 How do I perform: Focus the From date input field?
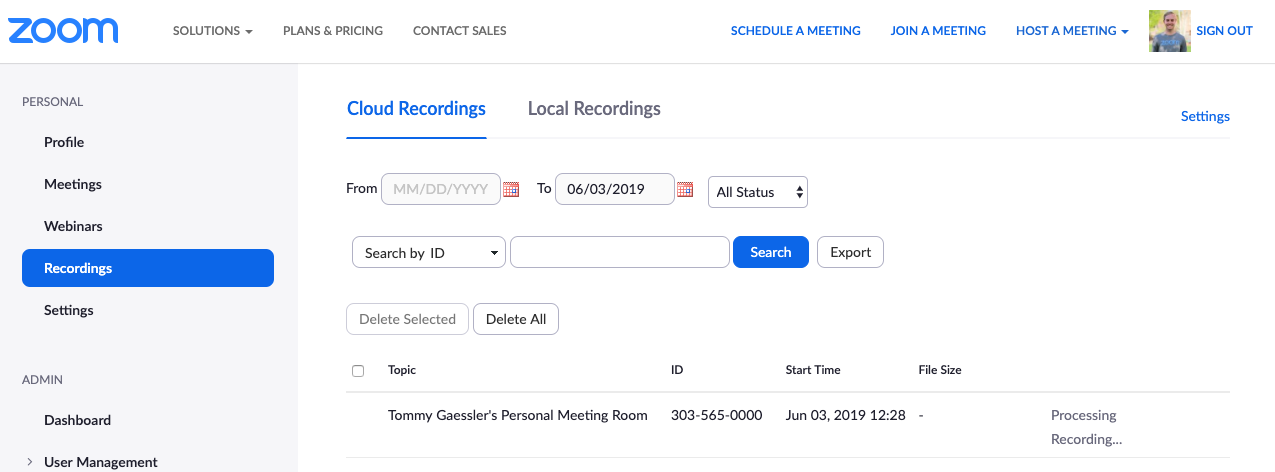[441, 188]
